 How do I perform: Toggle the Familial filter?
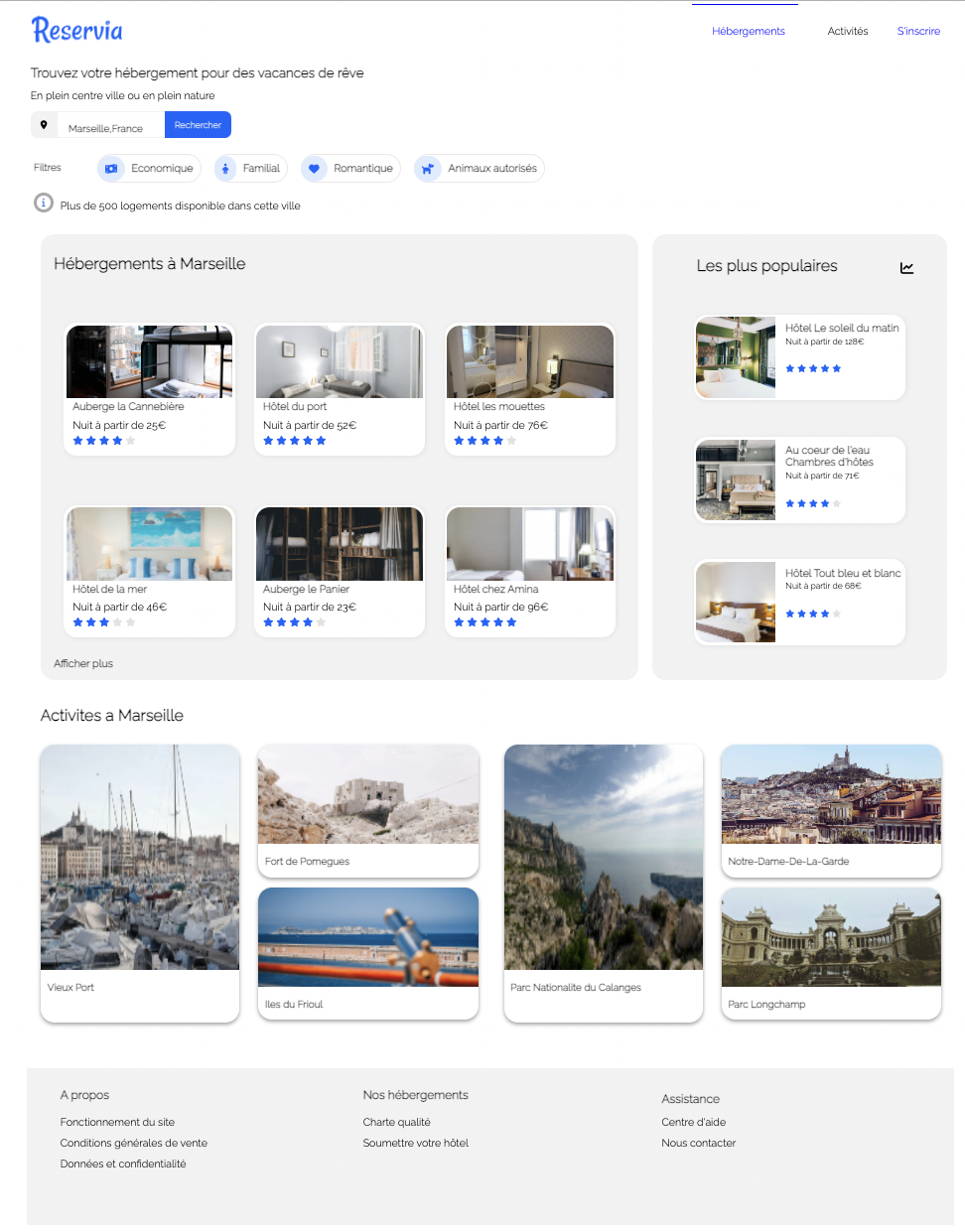point(251,169)
